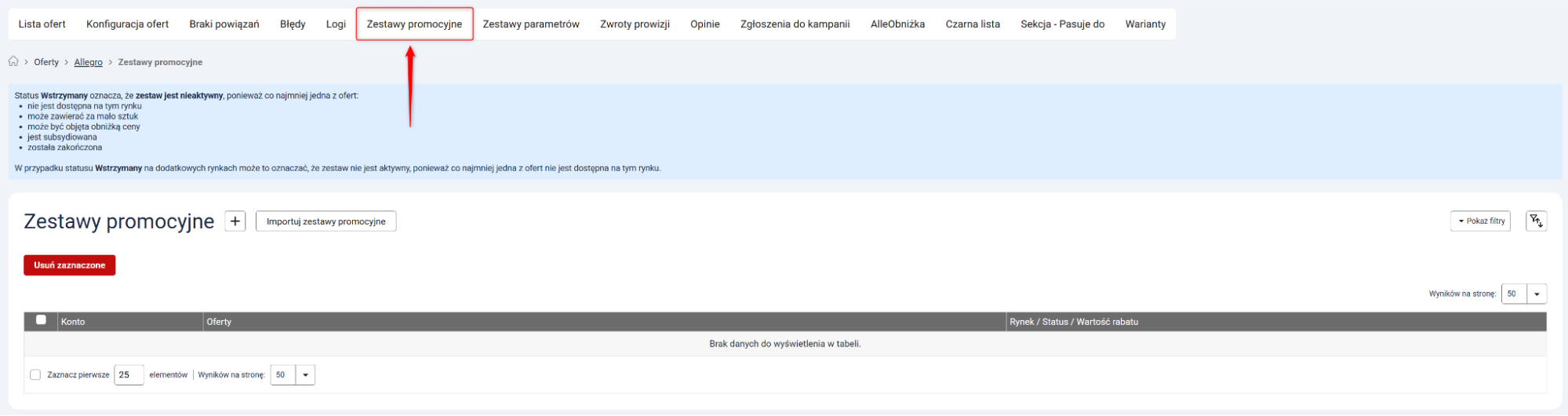Follow the 'Allegro' breadcrumb link
This screenshot has height=416, width=1568.
tap(89, 62)
